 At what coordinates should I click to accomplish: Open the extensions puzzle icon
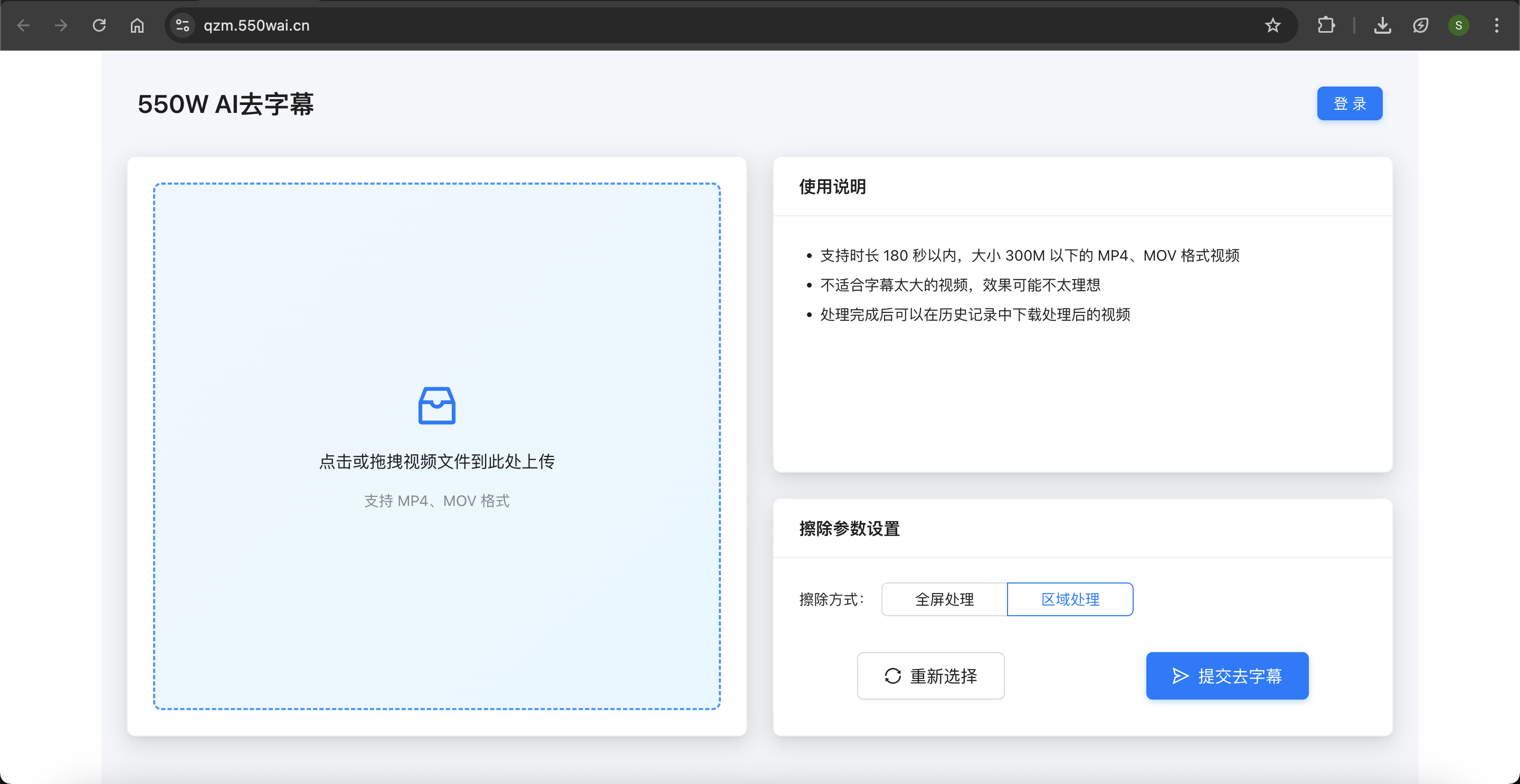tap(1326, 25)
